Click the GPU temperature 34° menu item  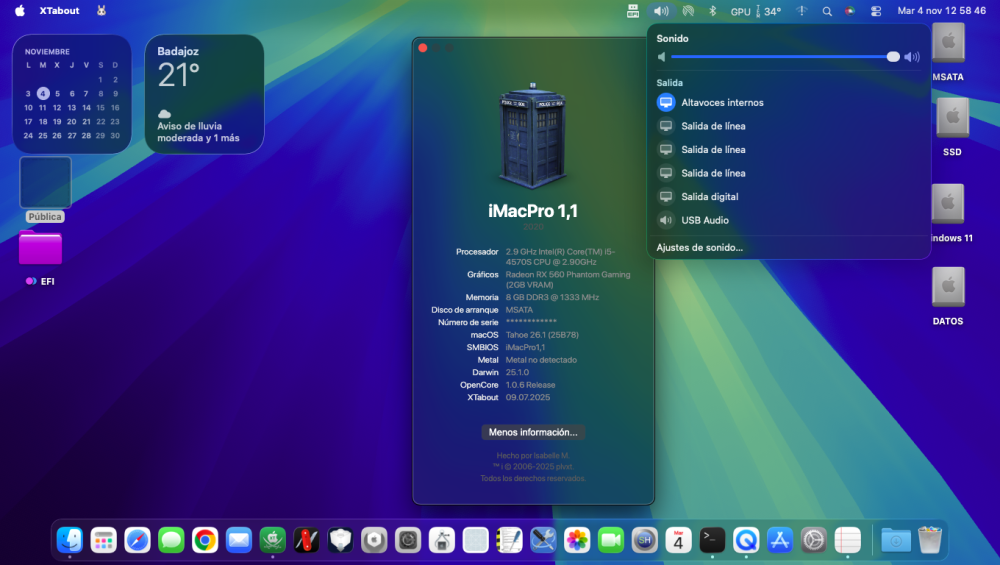pyautogui.click(x=756, y=11)
